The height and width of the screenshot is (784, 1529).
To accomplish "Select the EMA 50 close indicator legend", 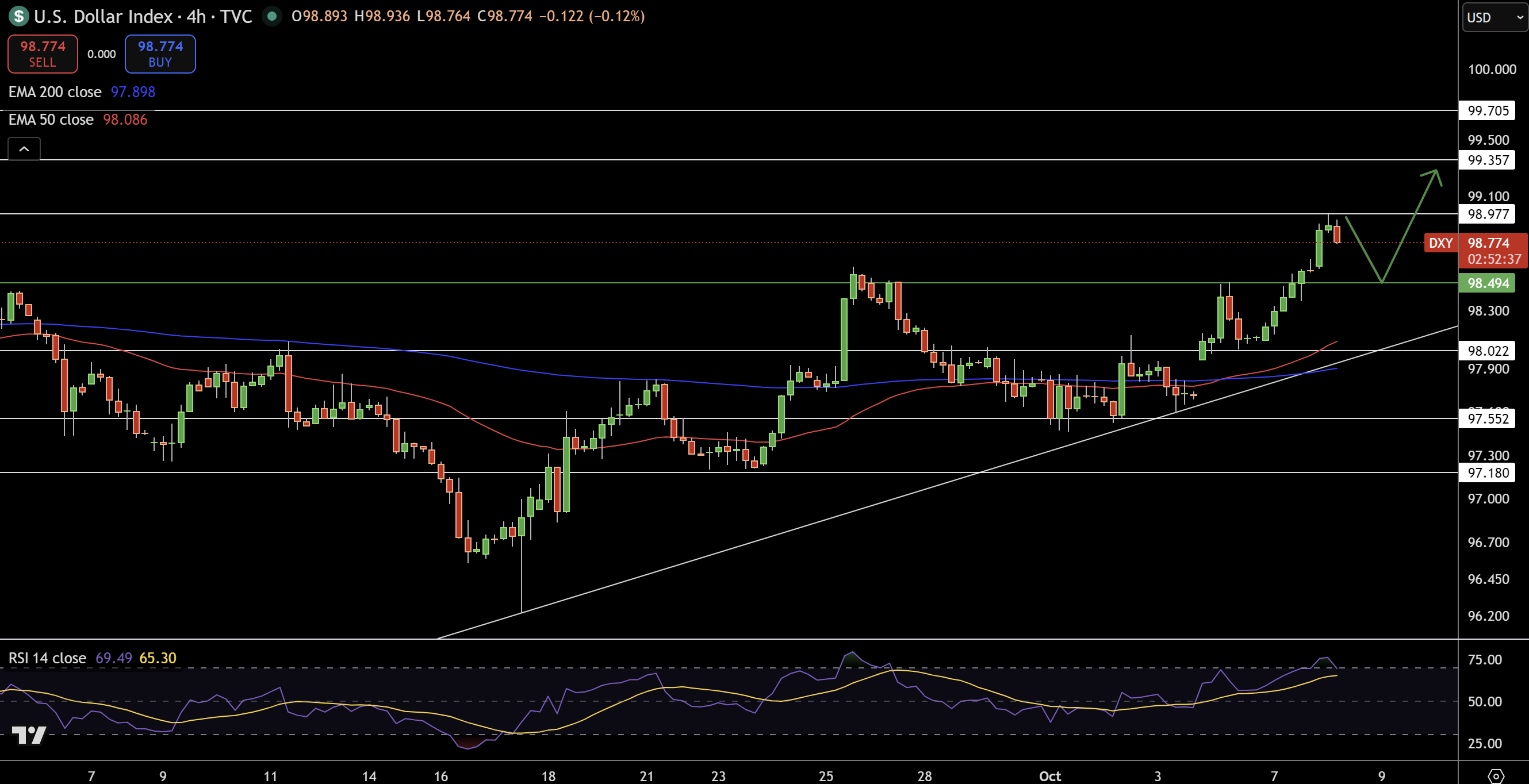I will click(51, 120).
